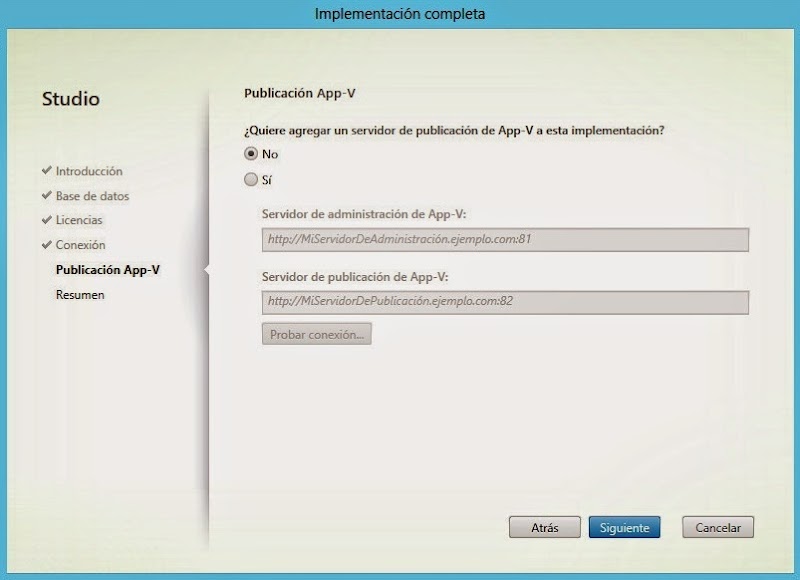Open the Conexión step

click(81, 245)
